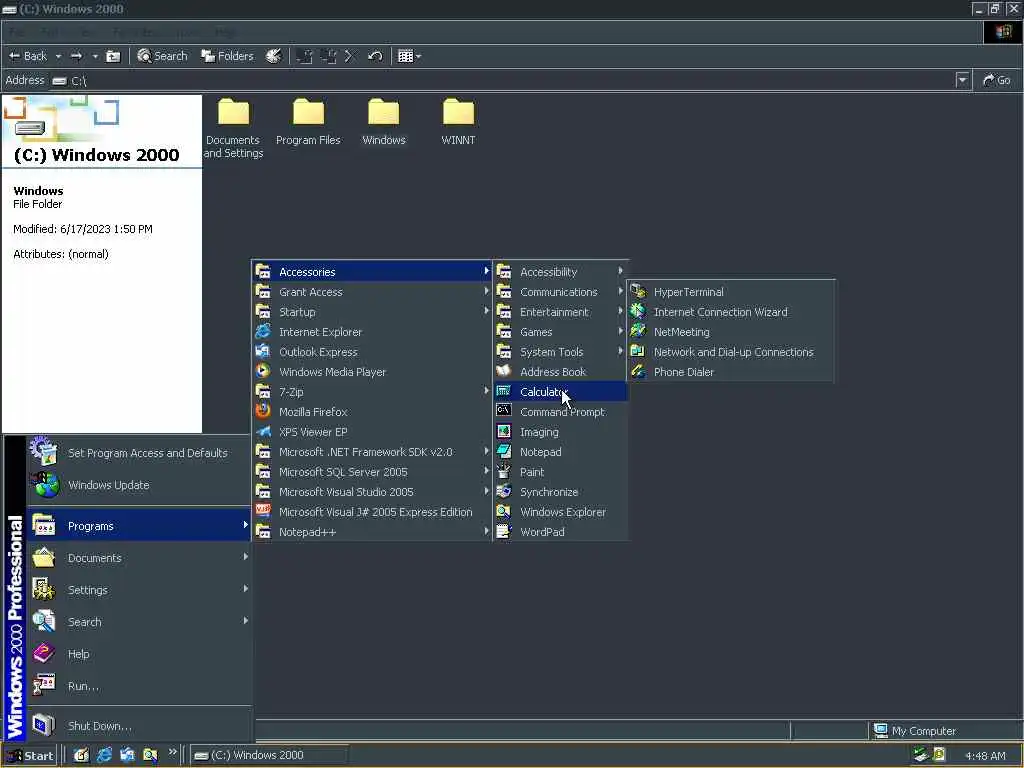The image size is (1024, 768).
Task: Click the Go button beside address bar
Action: (x=997, y=80)
